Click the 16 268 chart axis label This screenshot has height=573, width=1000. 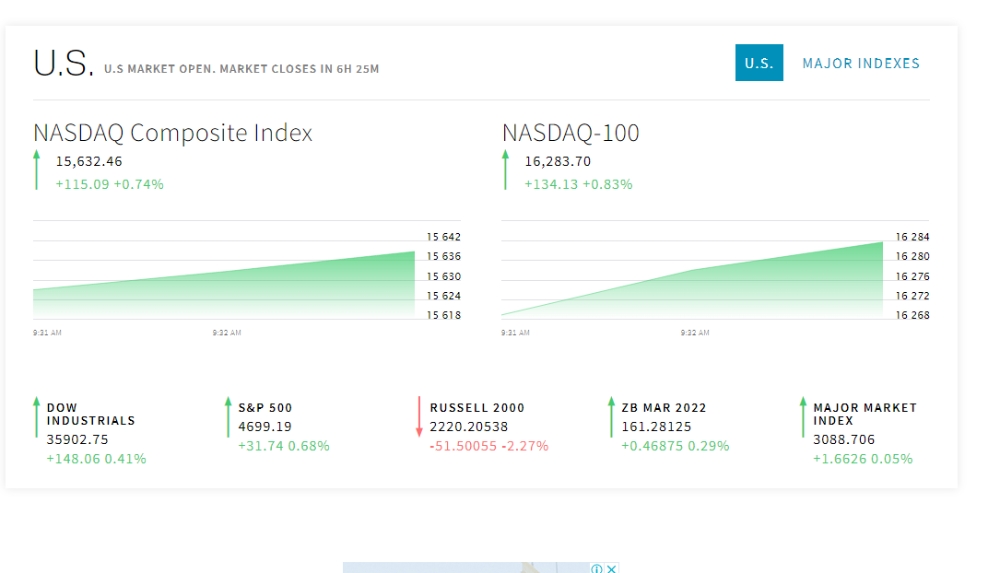click(913, 315)
